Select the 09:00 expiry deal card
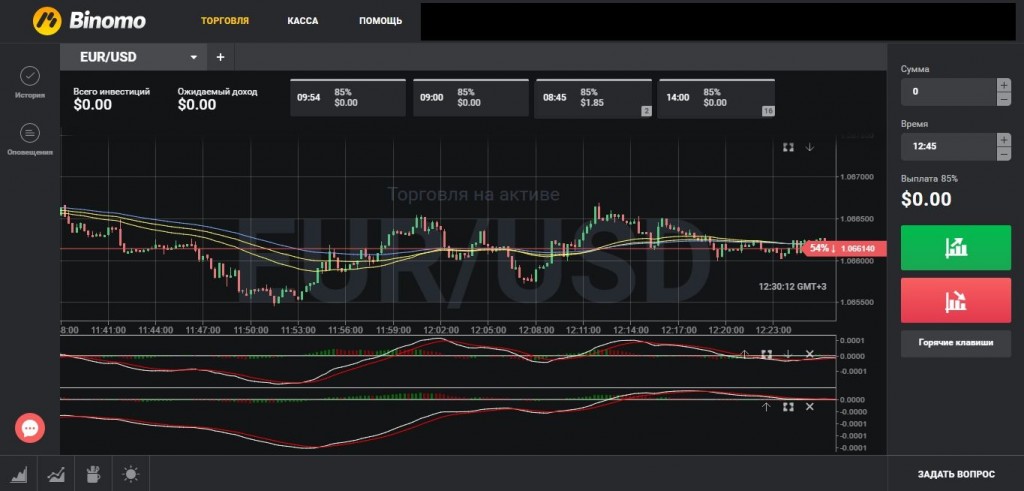This screenshot has width=1024, height=491. pos(471,98)
